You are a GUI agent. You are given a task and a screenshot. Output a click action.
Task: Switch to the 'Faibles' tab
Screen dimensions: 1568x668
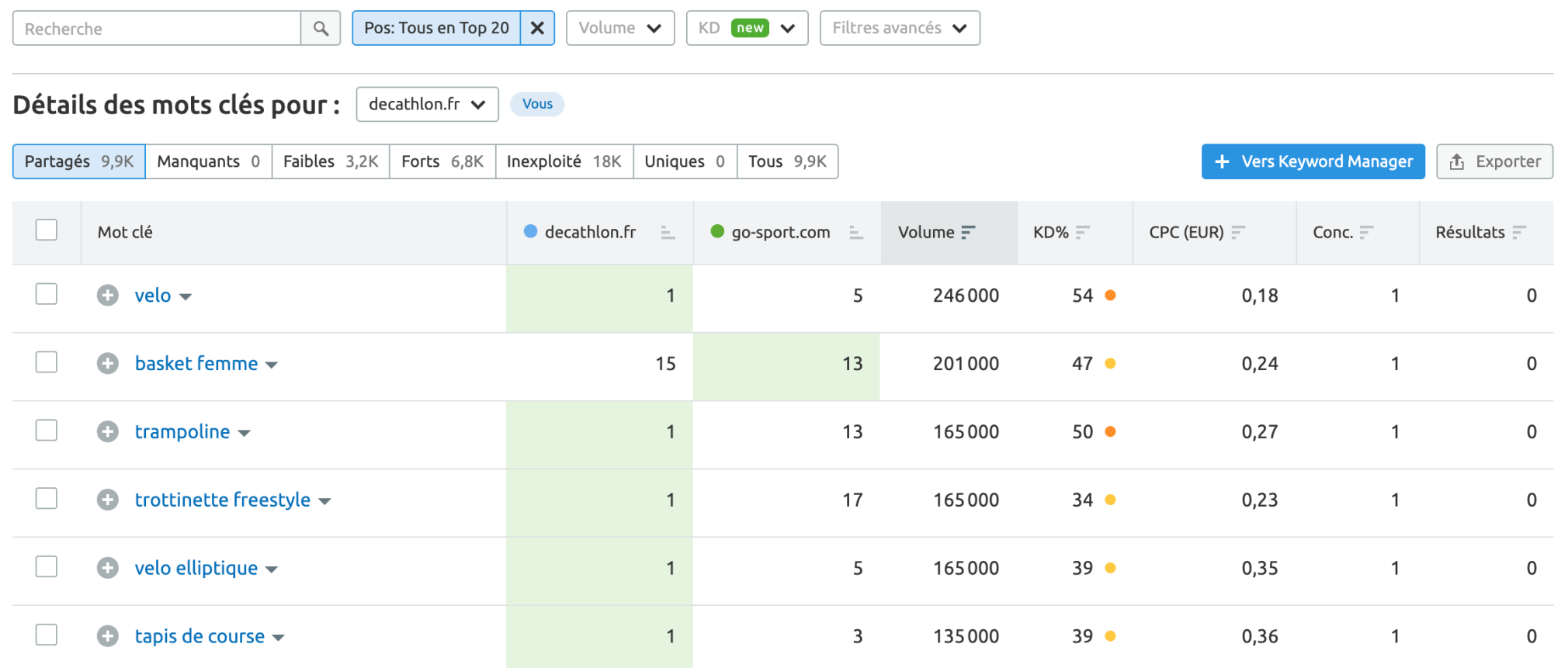pos(330,161)
